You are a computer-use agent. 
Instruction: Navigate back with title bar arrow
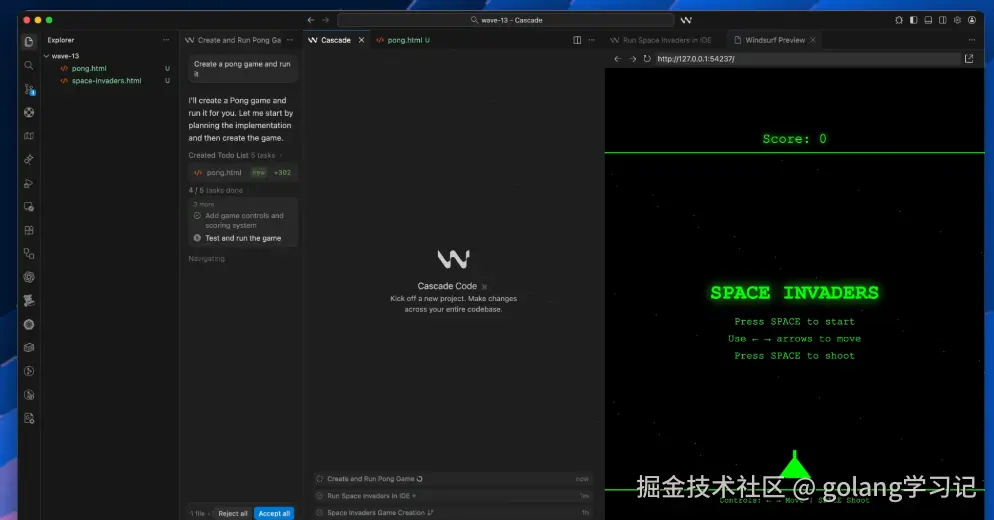[x=311, y=20]
